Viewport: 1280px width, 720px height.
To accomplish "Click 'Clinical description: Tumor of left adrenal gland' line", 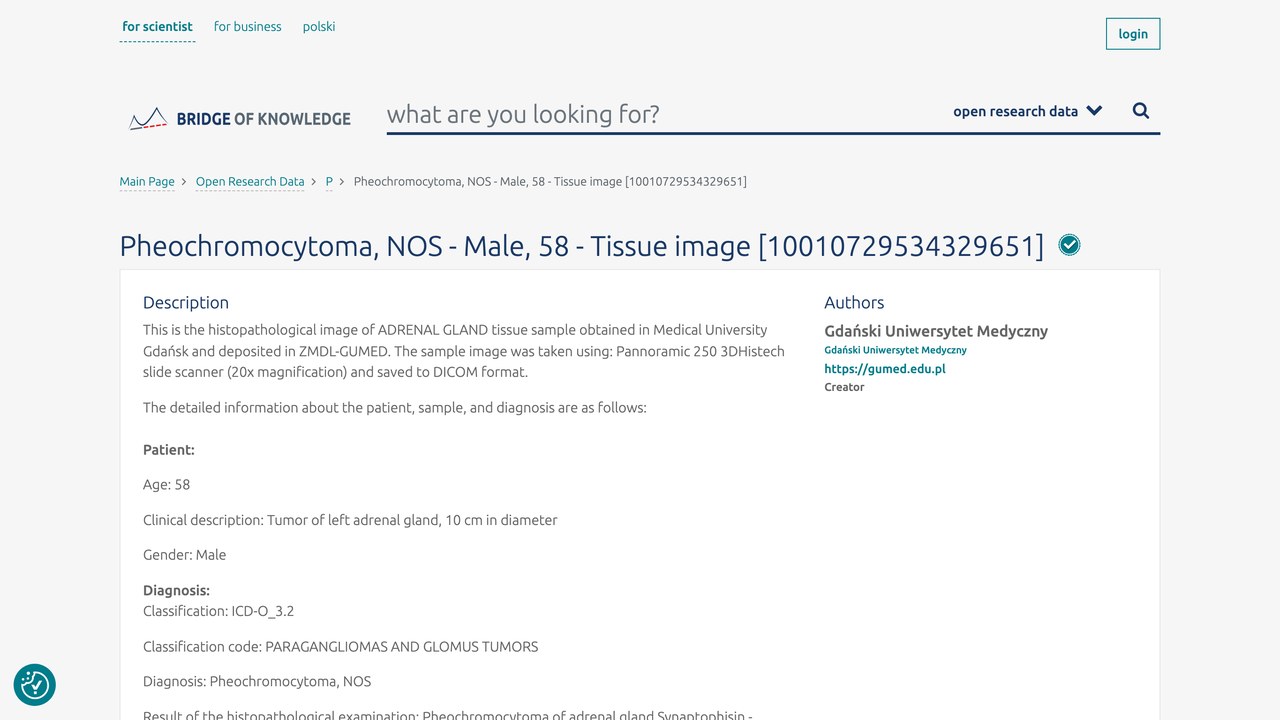I will coord(350,520).
